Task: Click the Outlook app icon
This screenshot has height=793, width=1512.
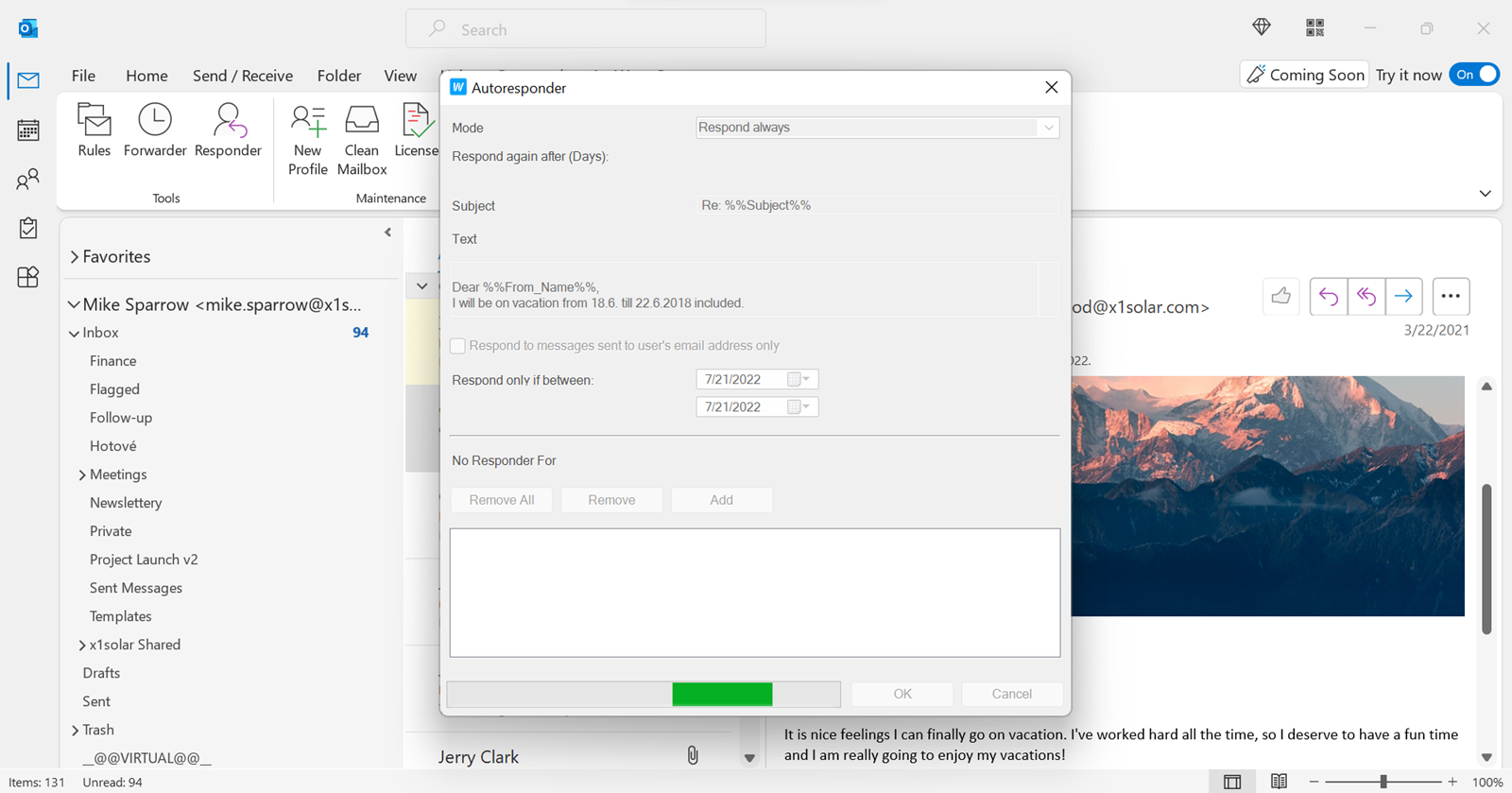Action: (x=28, y=28)
